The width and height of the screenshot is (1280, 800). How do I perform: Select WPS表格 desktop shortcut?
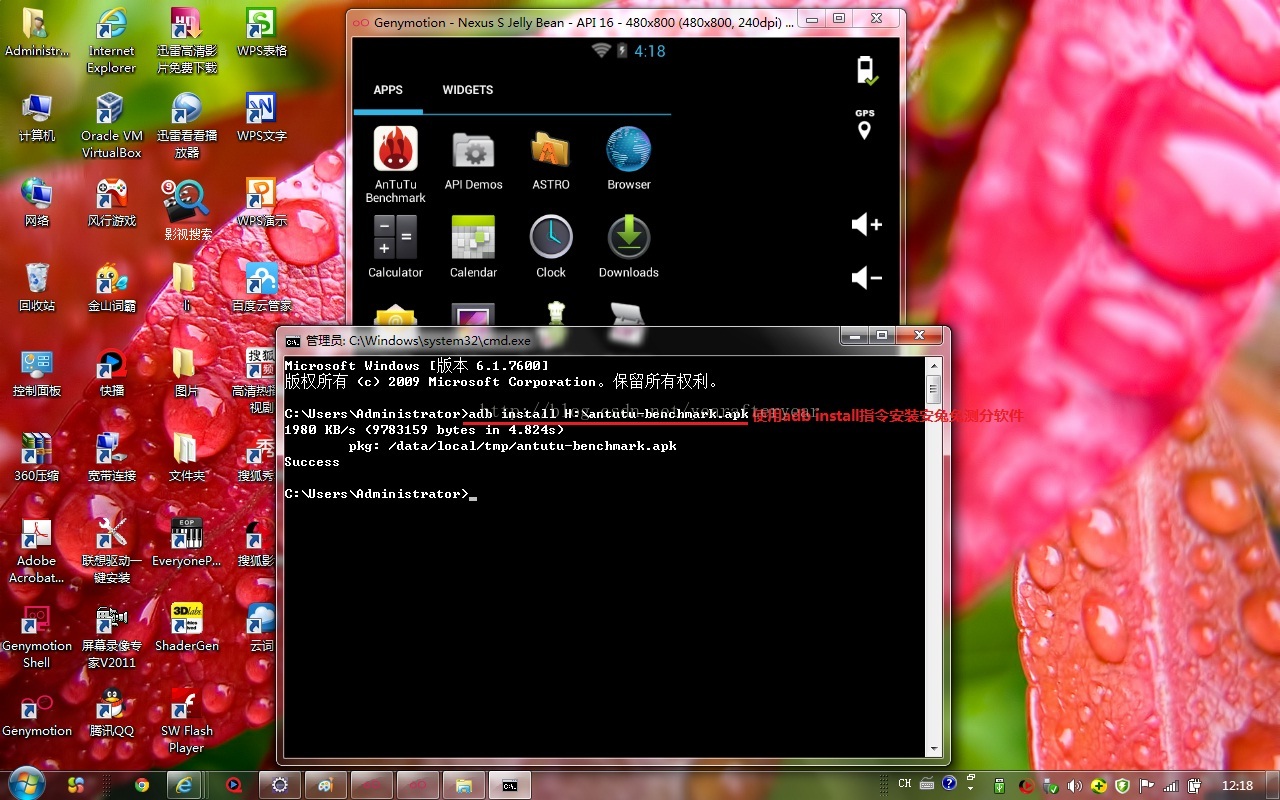261,33
